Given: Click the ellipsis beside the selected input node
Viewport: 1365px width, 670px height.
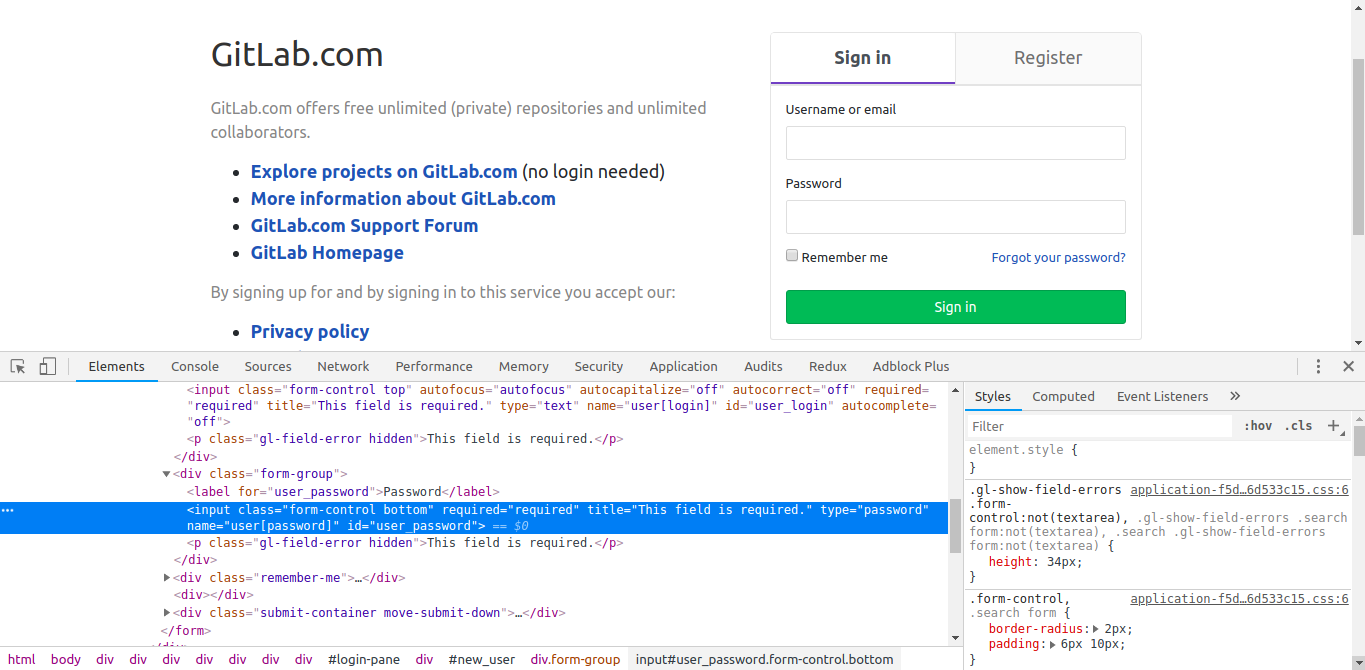Looking at the screenshot, I should tap(8, 510).
